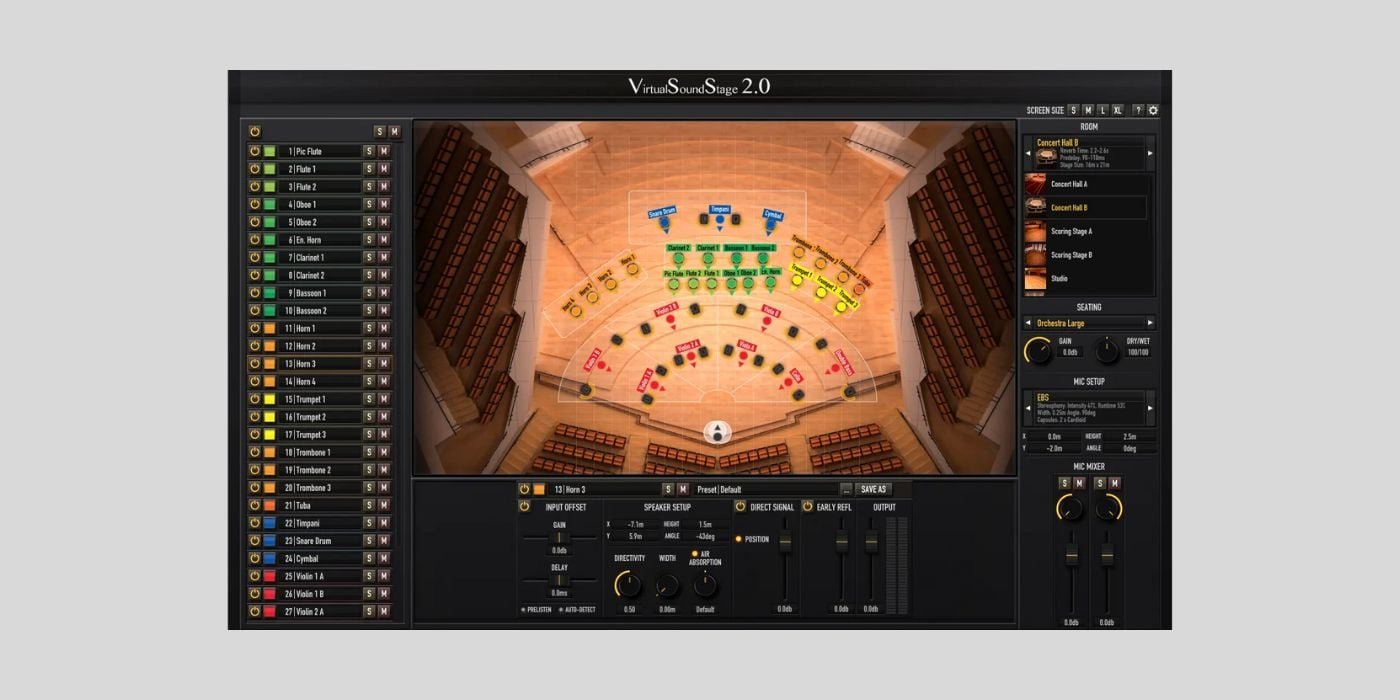
Task: Click the speaker Height value field
Action: (x=706, y=524)
